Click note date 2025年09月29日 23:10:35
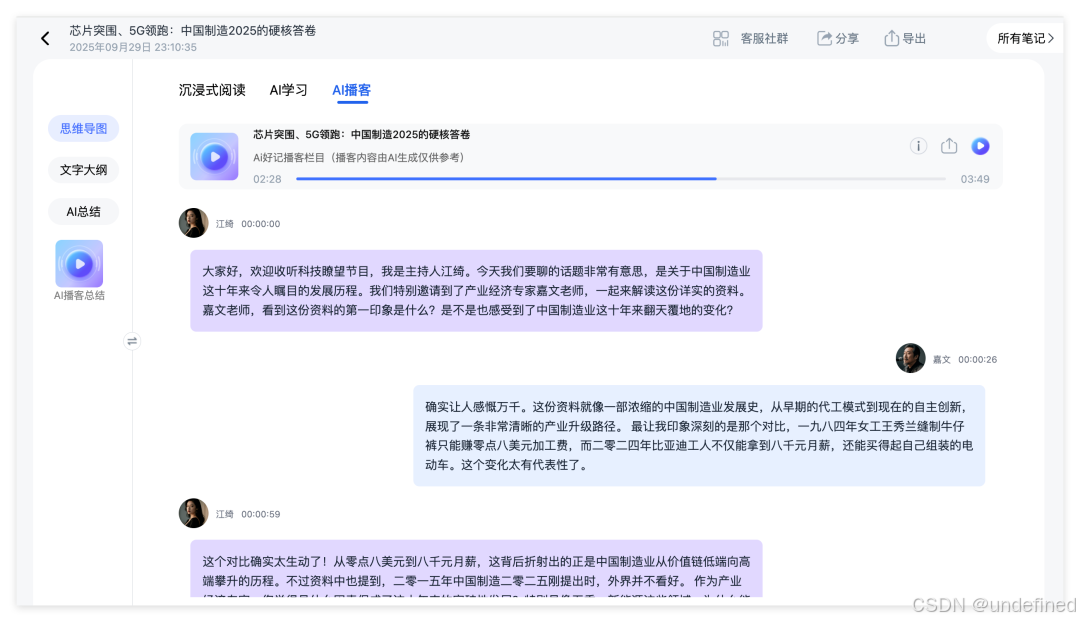1080x622 pixels. click(133, 48)
